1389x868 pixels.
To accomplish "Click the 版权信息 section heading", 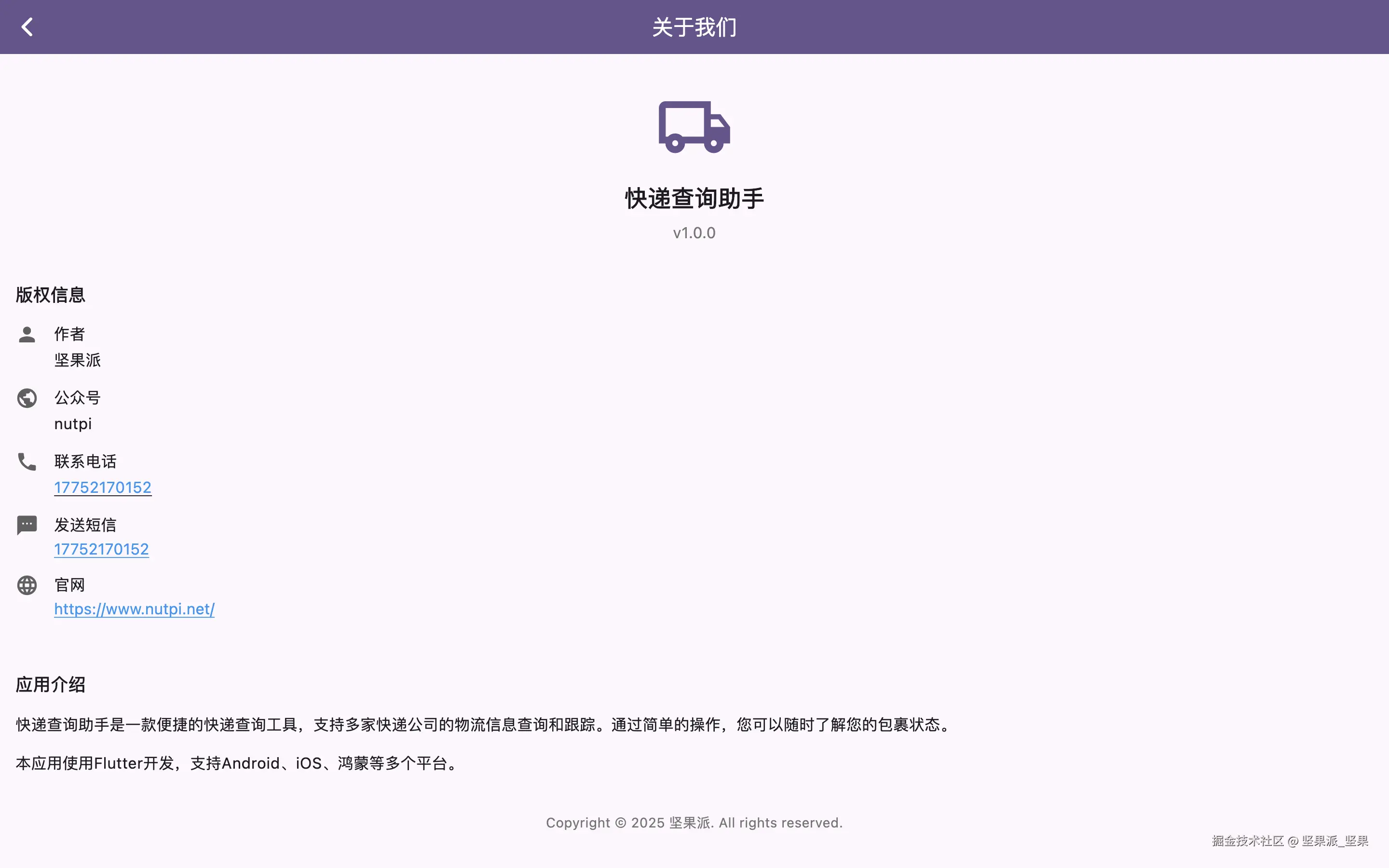I will tap(50, 295).
